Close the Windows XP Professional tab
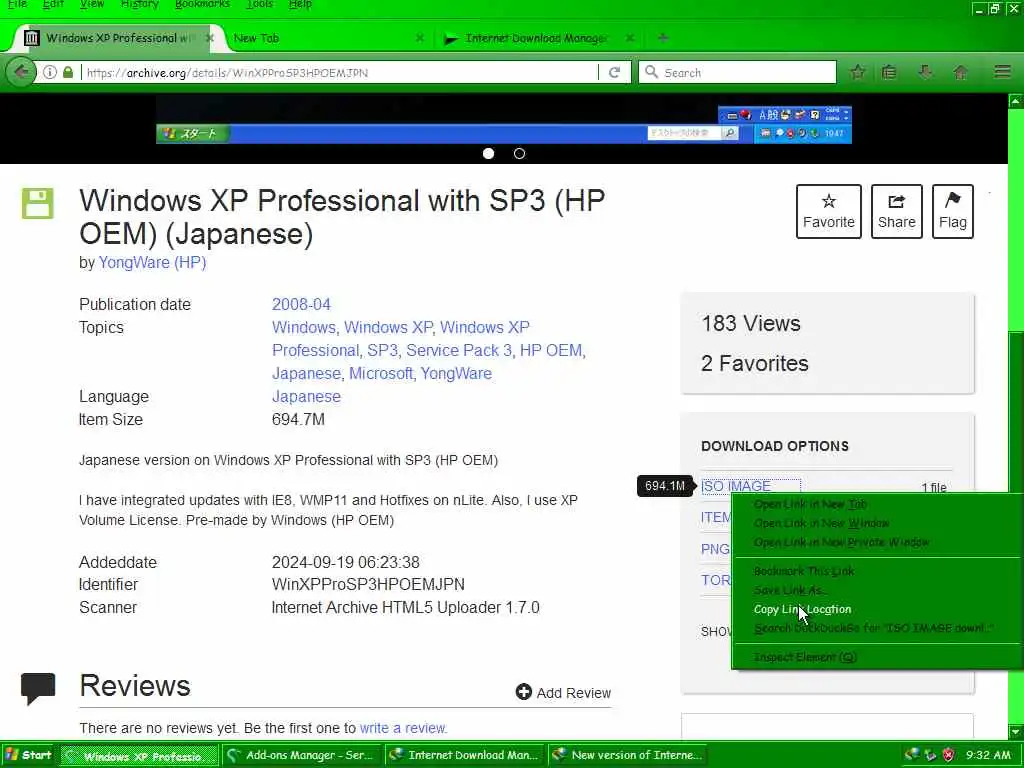This screenshot has width=1024, height=768. coord(210,38)
